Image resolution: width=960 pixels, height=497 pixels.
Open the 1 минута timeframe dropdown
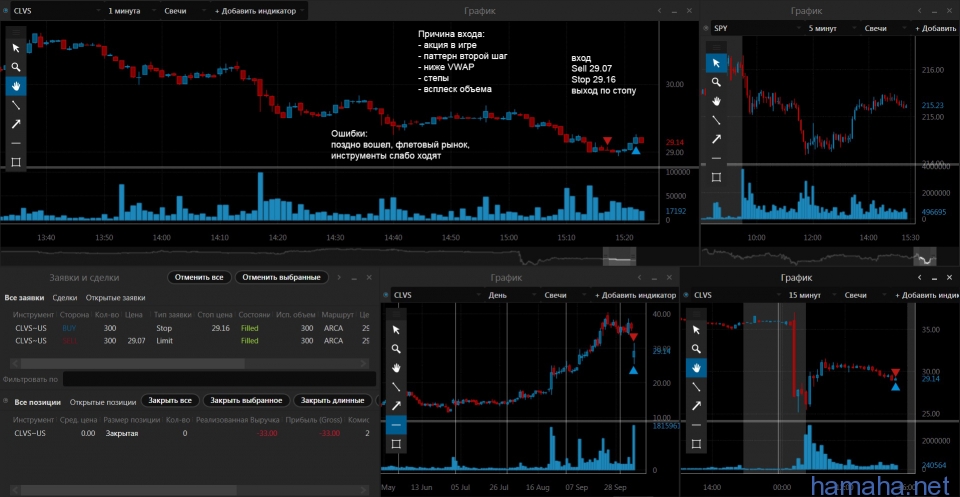click(x=132, y=11)
